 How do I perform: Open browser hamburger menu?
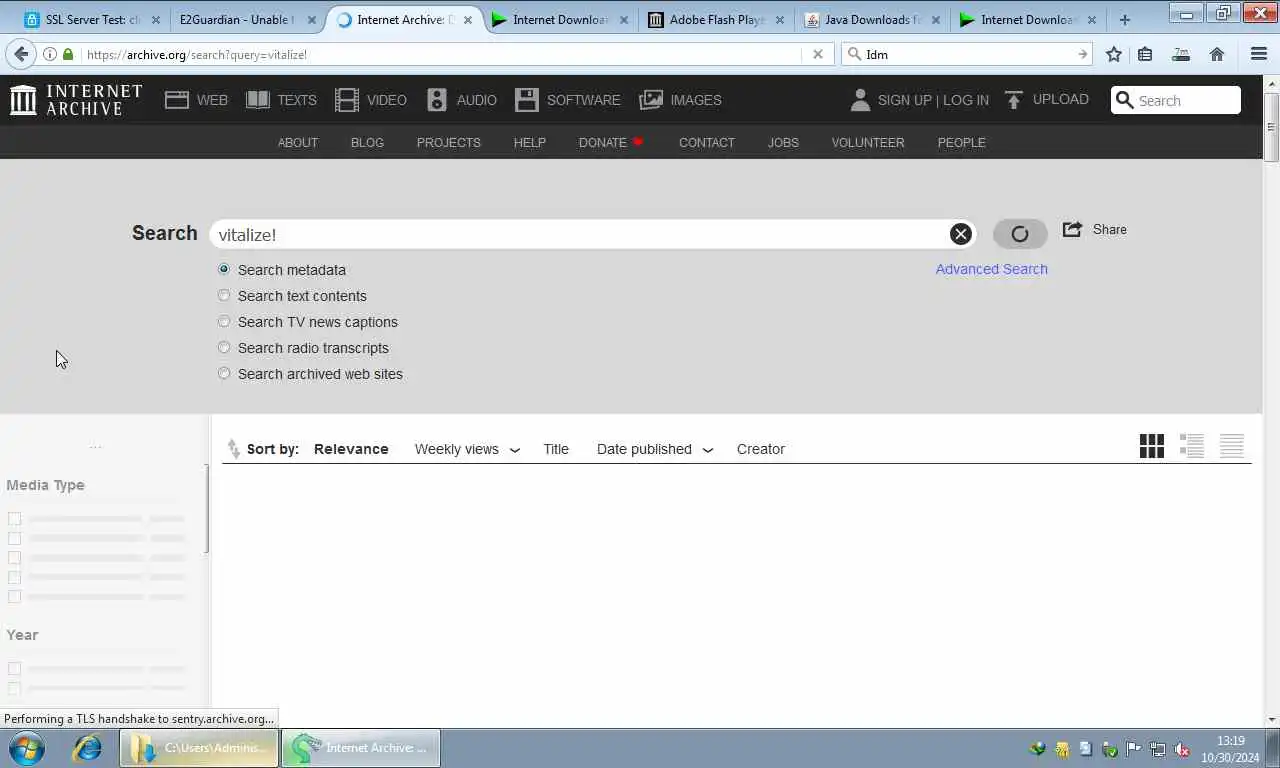coord(1259,54)
